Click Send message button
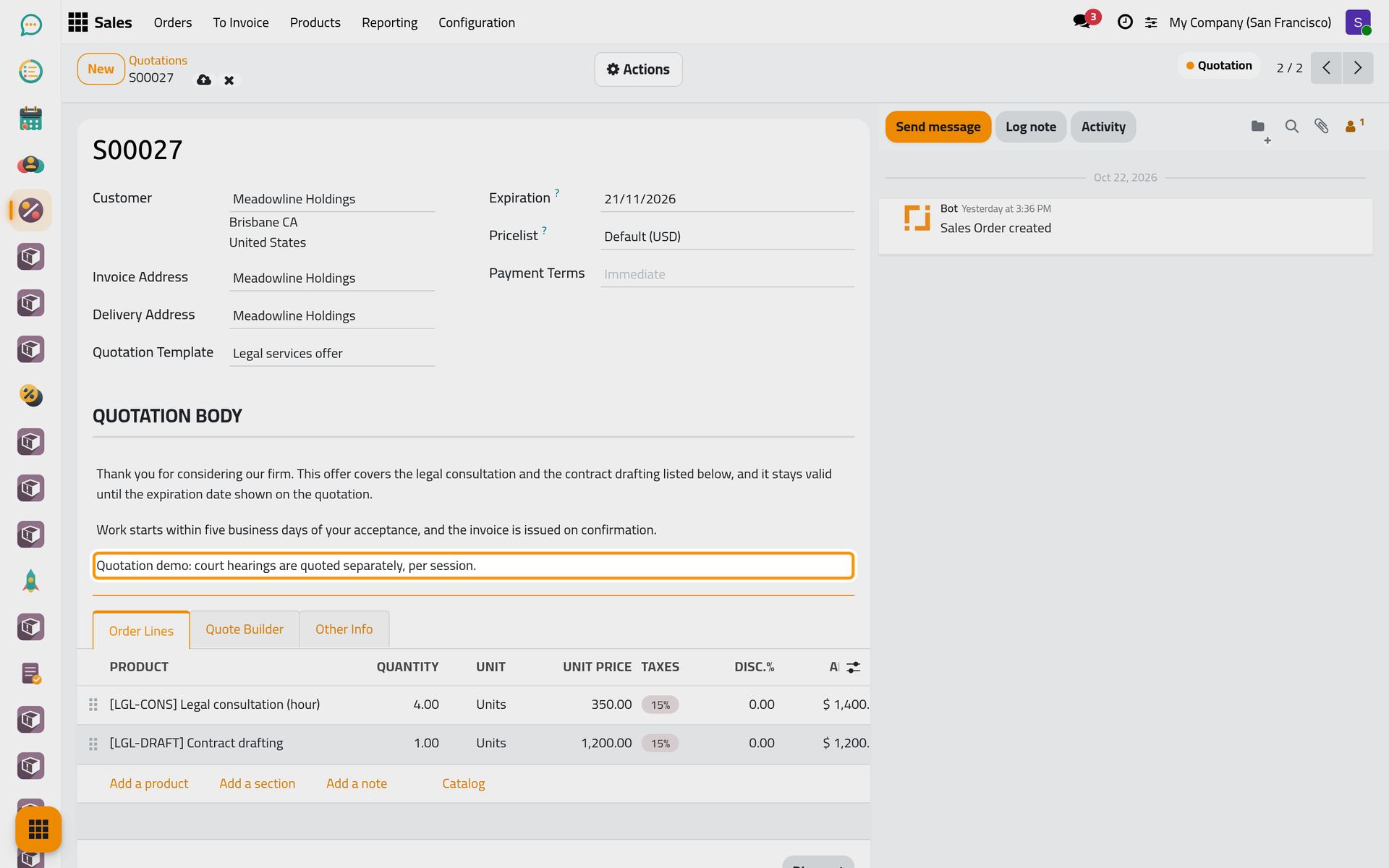This screenshot has height=868, width=1389. [x=938, y=127]
